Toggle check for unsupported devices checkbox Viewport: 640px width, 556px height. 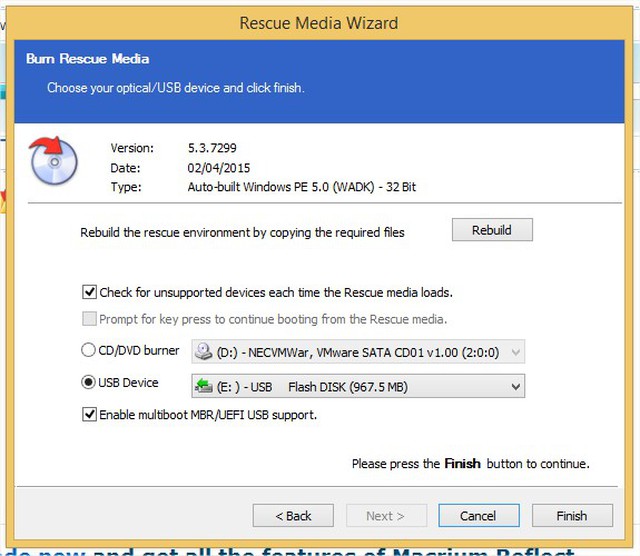[89, 292]
